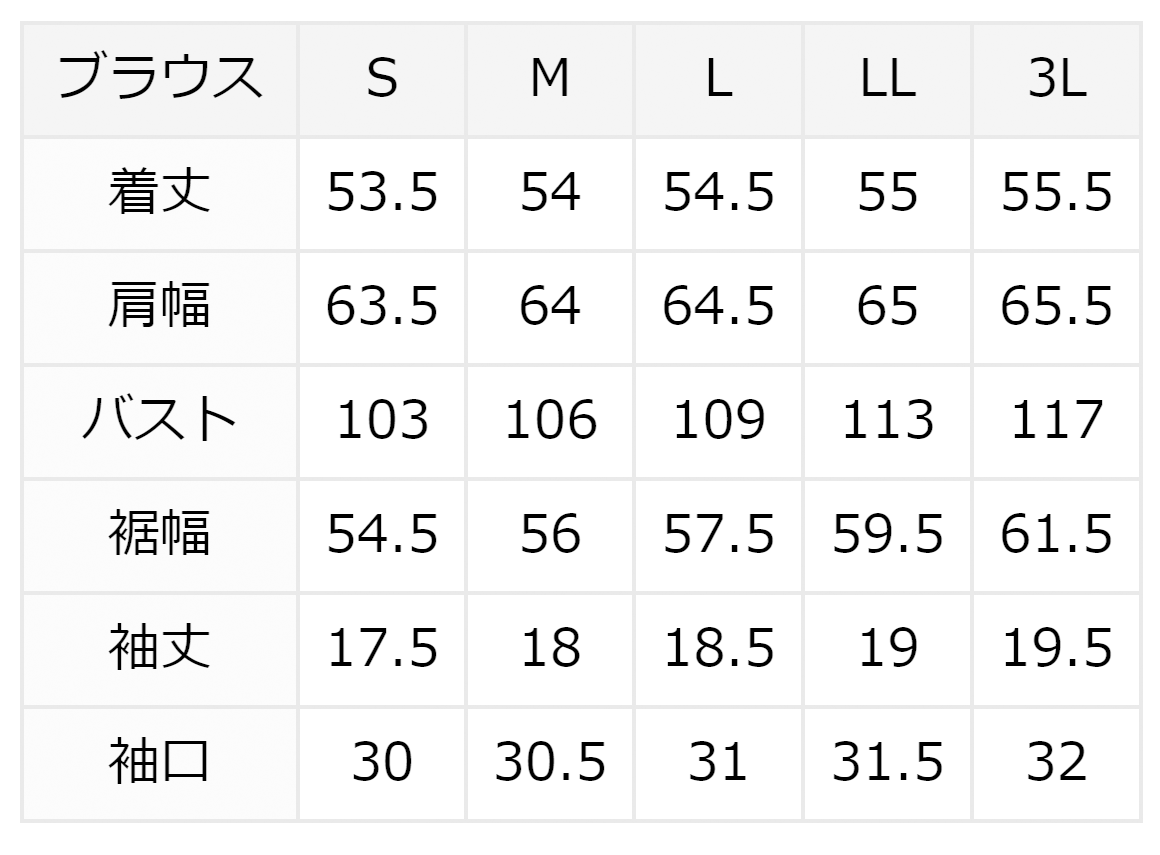Click the 肩幅 row label
1160x855 pixels.
click(160, 308)
